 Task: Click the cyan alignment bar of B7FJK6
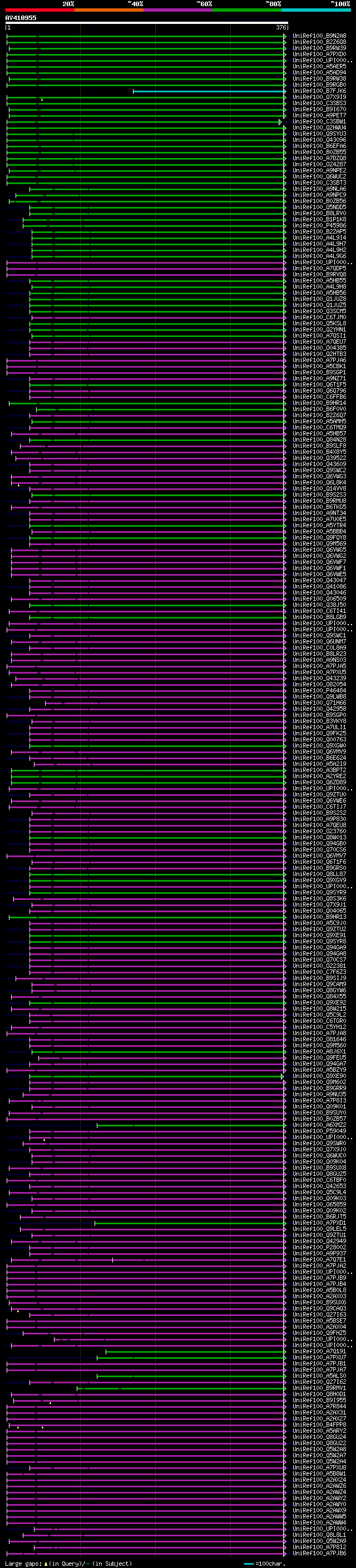tap(209, 91)
